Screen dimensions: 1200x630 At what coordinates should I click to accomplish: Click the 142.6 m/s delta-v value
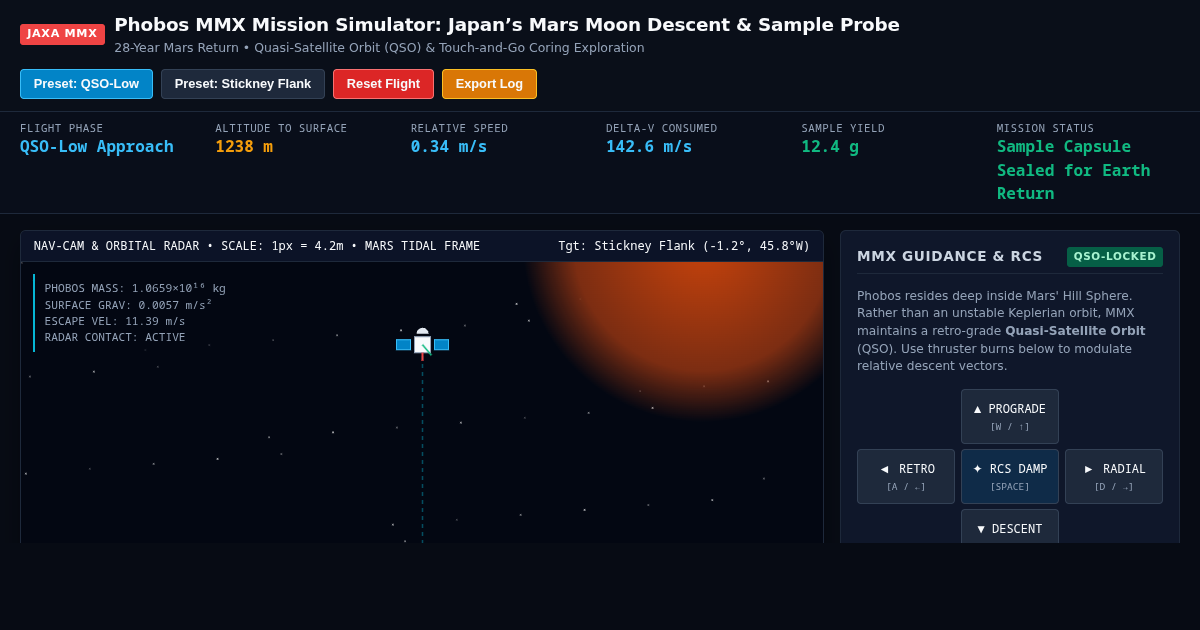[x=649, y=146]
